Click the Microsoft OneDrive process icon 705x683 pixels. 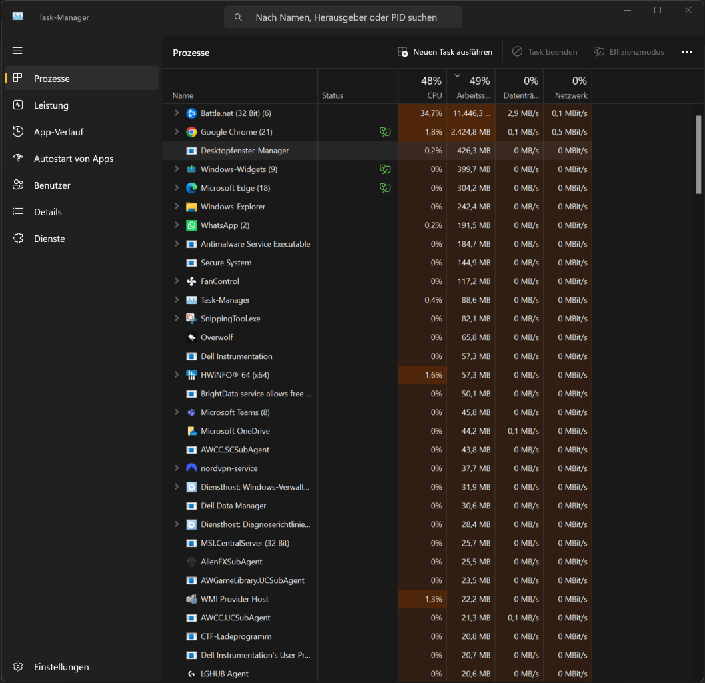192,431
